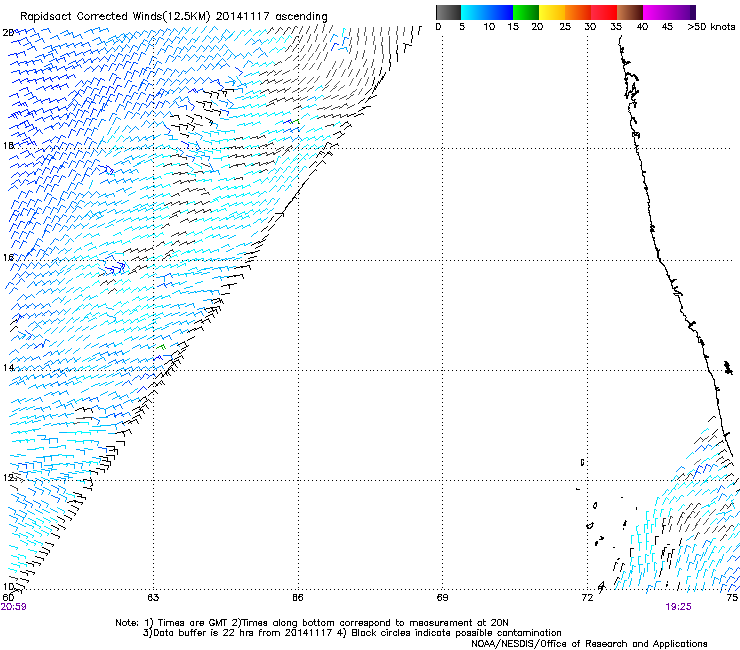Click the gray 0-5 knots color swatch
Screen dimensions: 740x650
[448, 12]
